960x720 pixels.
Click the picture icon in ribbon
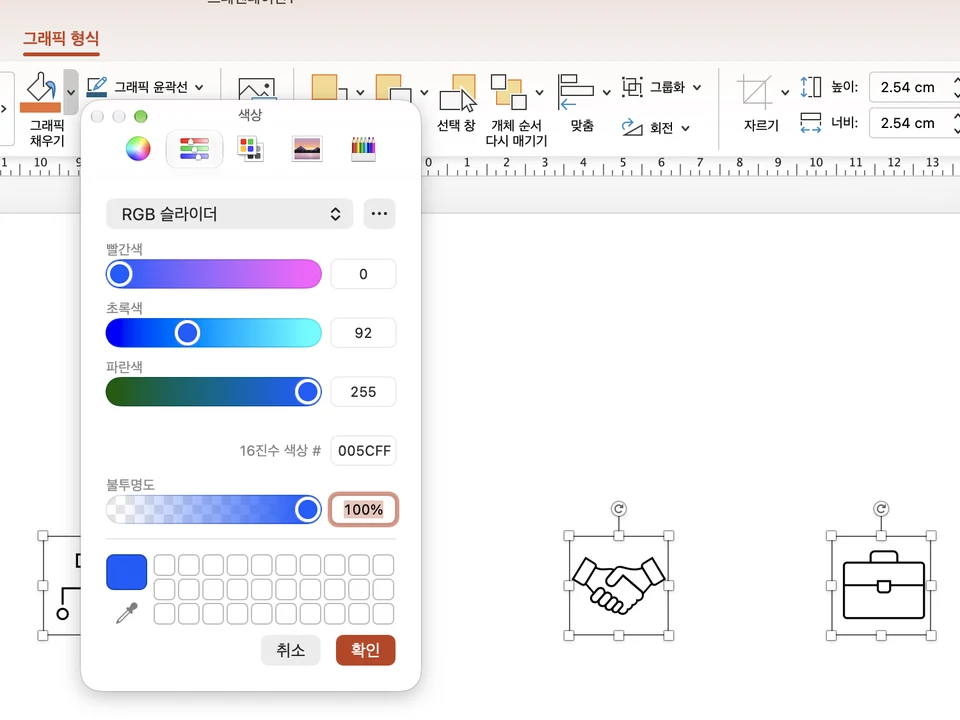pos(257,89)
